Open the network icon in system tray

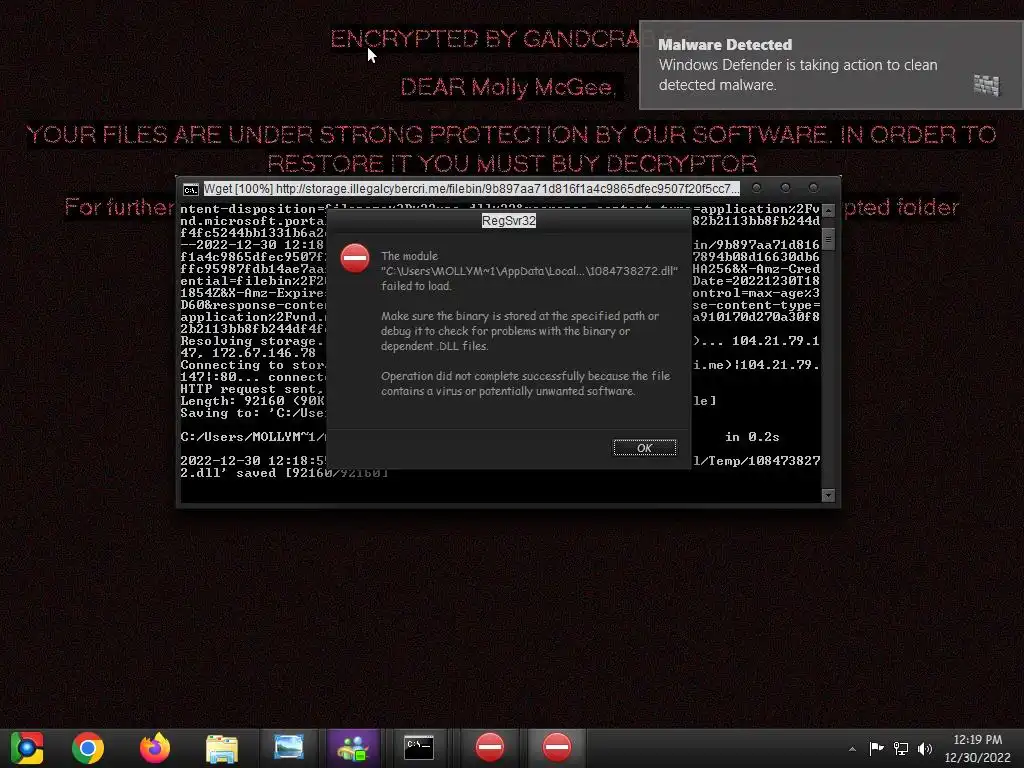coord(901,748)
